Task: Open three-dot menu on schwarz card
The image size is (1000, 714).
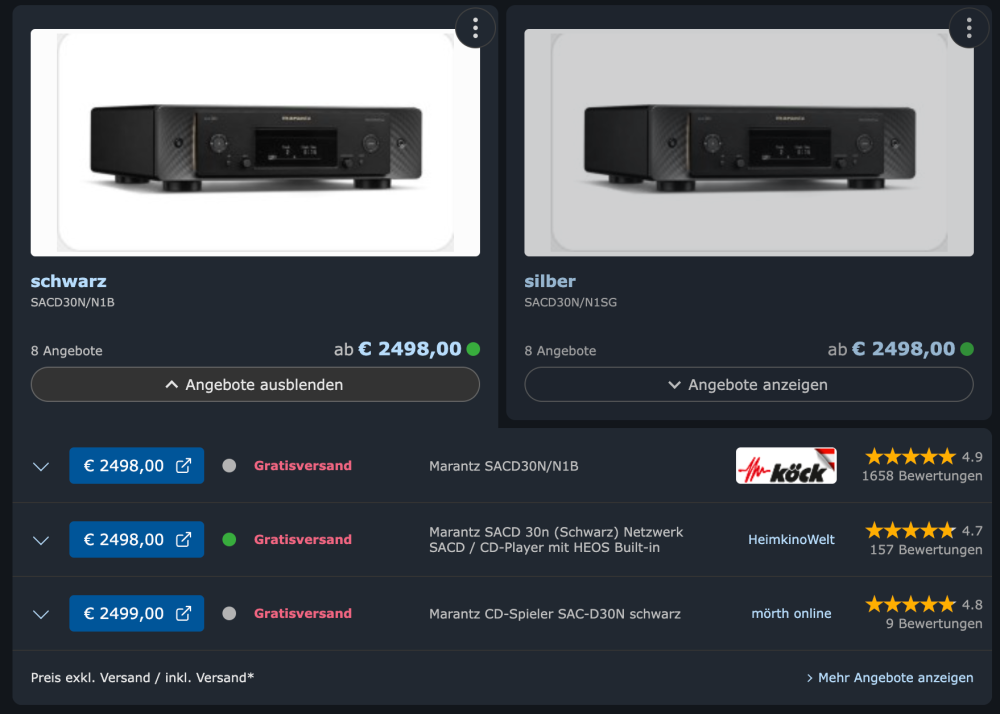Action: click(x=475, y=28)
